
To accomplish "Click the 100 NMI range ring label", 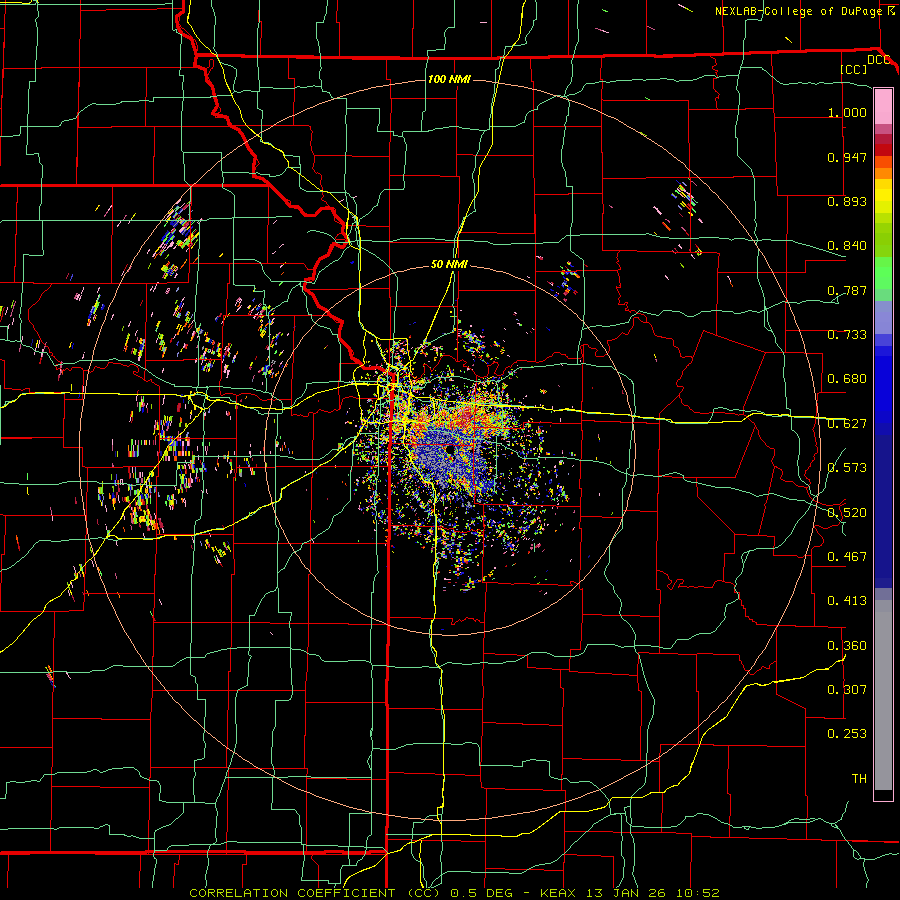I will click(449, 79).
